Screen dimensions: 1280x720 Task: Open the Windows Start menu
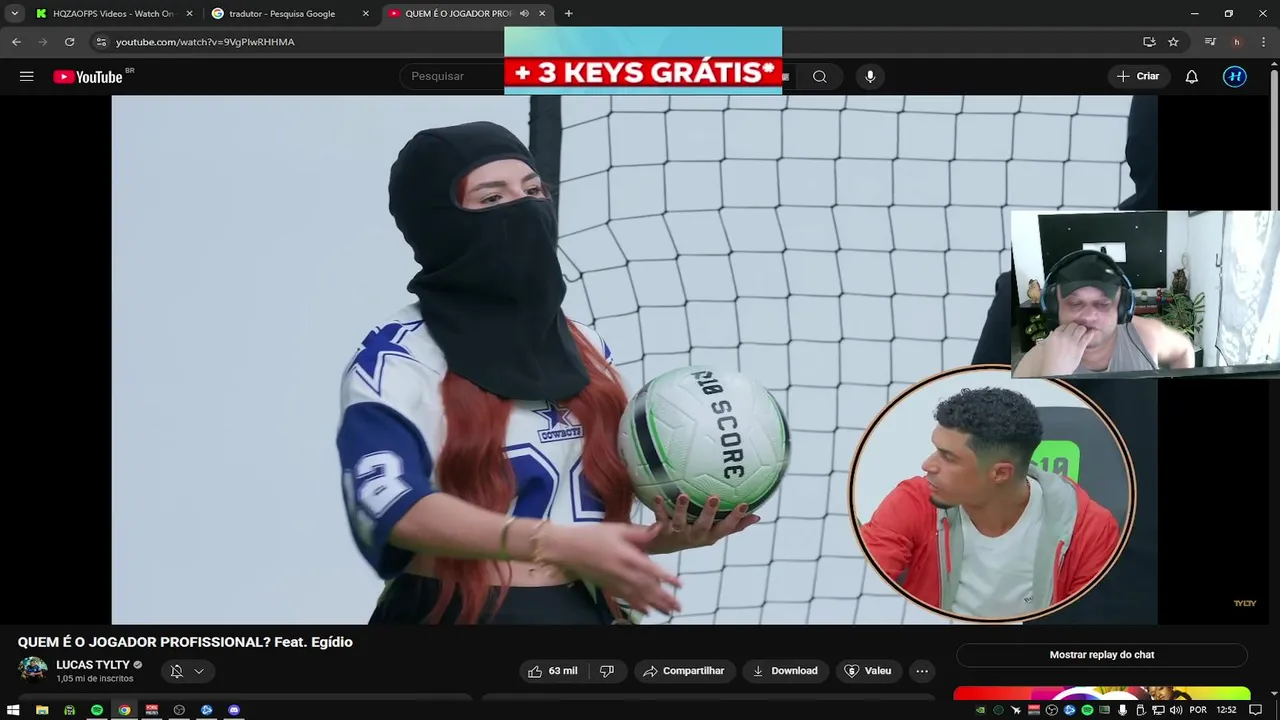click(14, 710)
